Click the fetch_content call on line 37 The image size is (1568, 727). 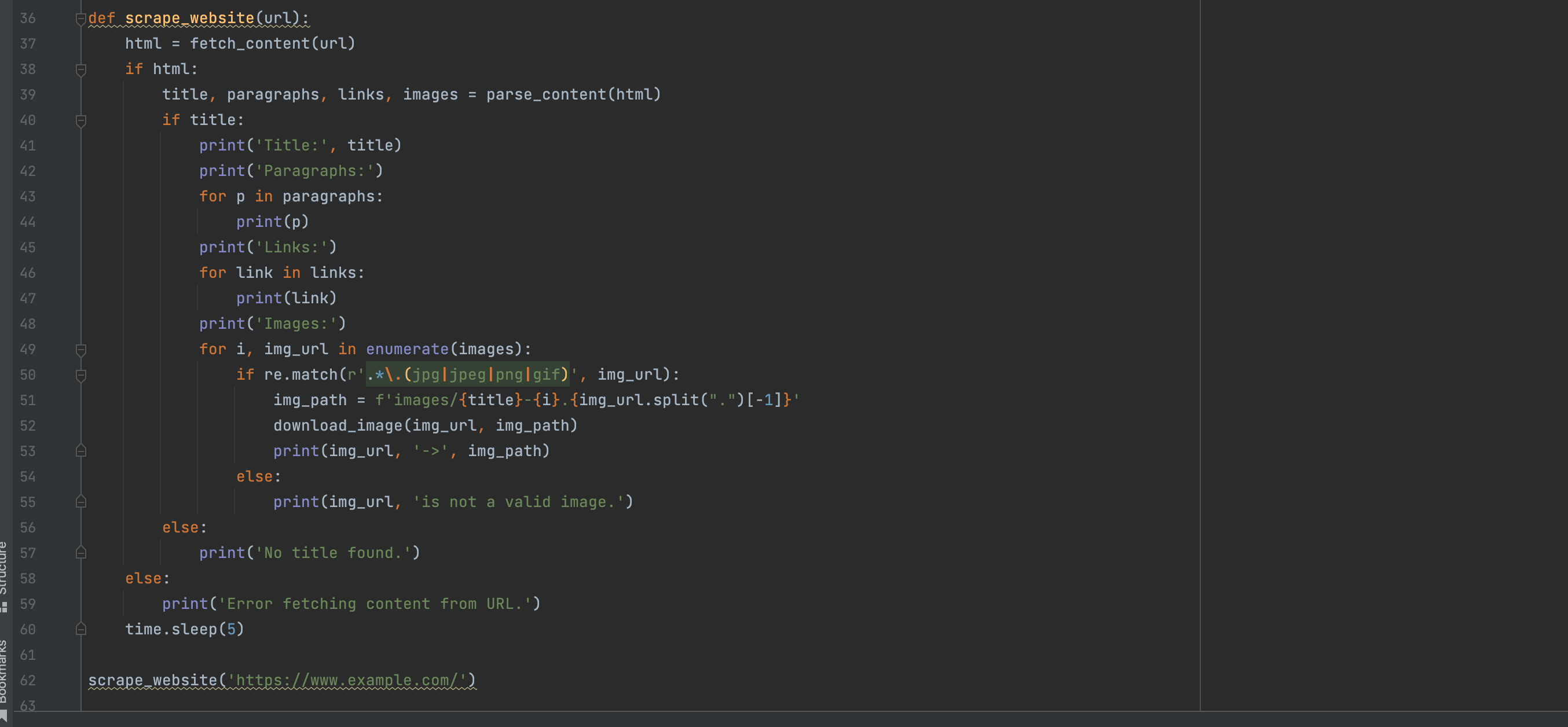272,44
